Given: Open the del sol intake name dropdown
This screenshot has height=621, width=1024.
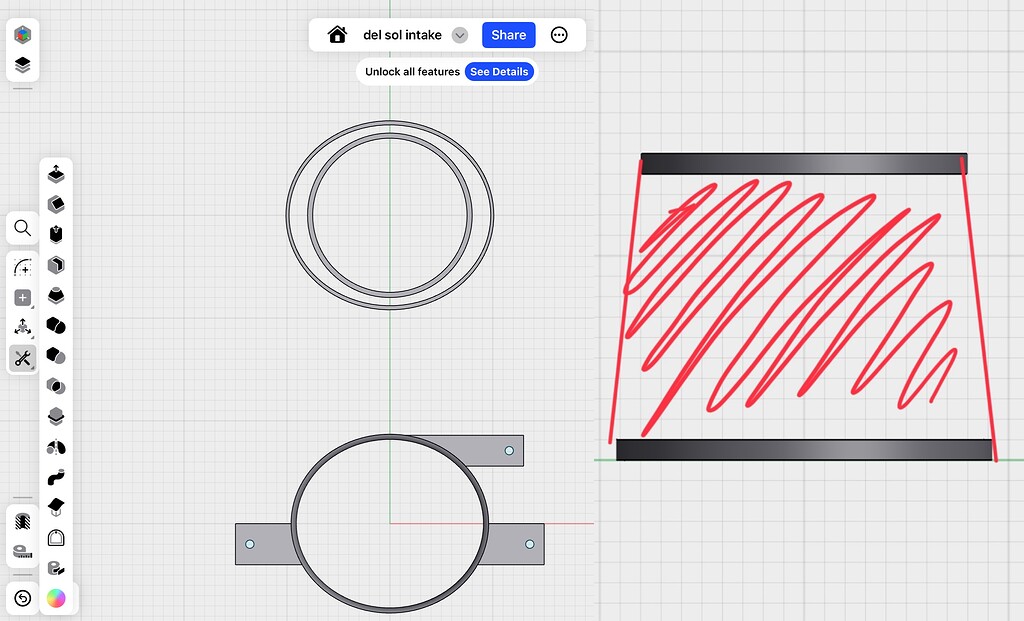Looking at the screenshot, I should click(460, 34).
